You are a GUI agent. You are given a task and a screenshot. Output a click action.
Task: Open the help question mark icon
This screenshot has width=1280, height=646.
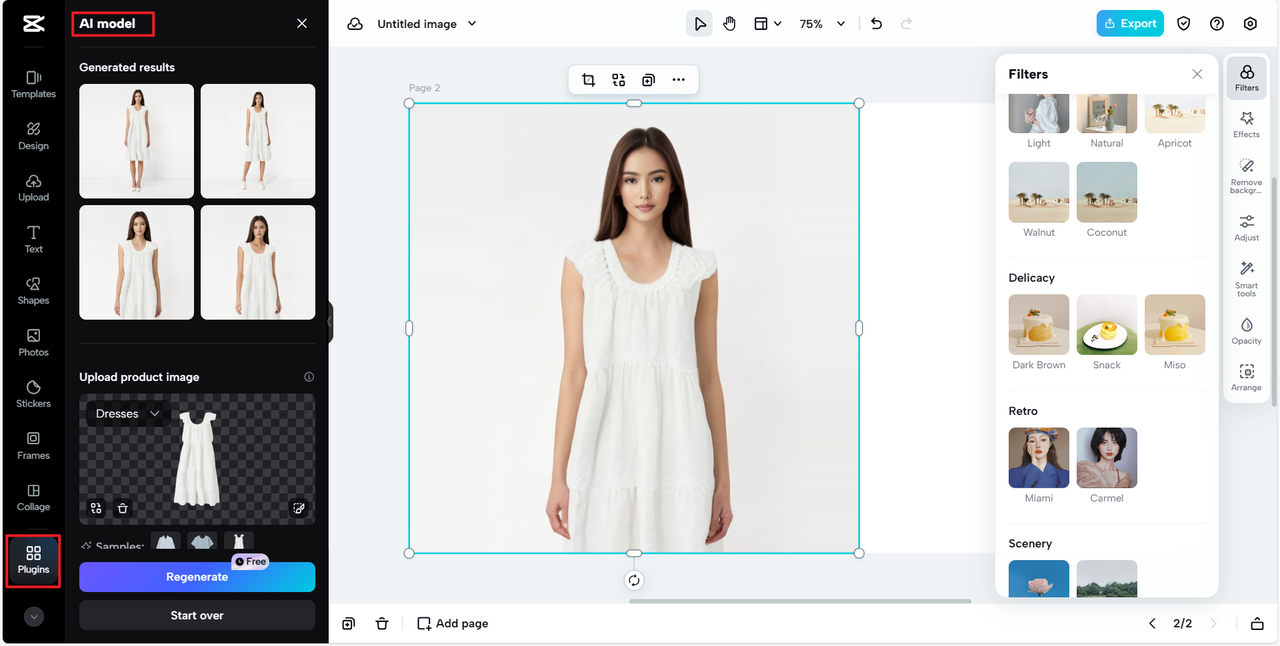tap(1217, 24)
